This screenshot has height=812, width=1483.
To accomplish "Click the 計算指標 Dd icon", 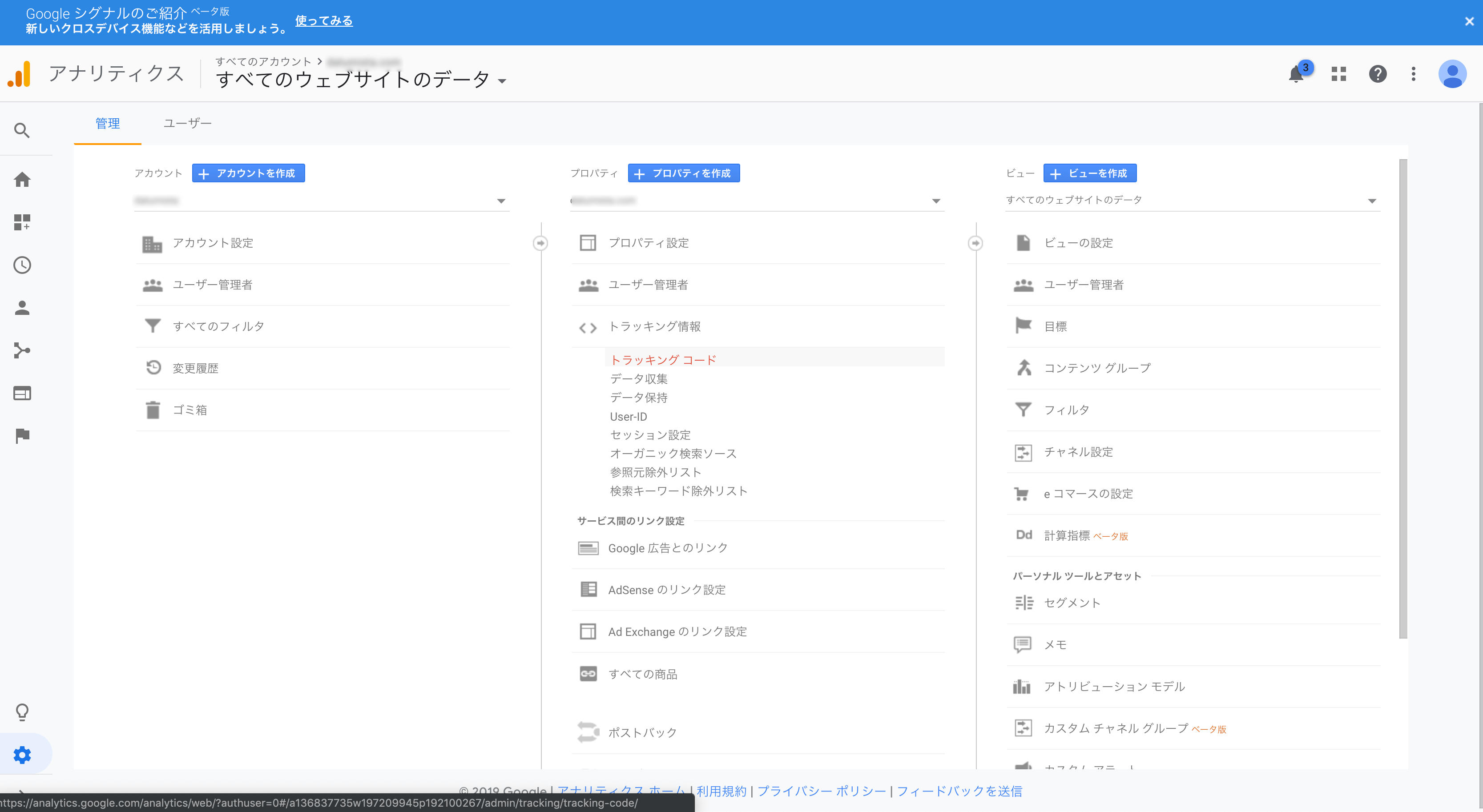I will (x=1024, y=535).
